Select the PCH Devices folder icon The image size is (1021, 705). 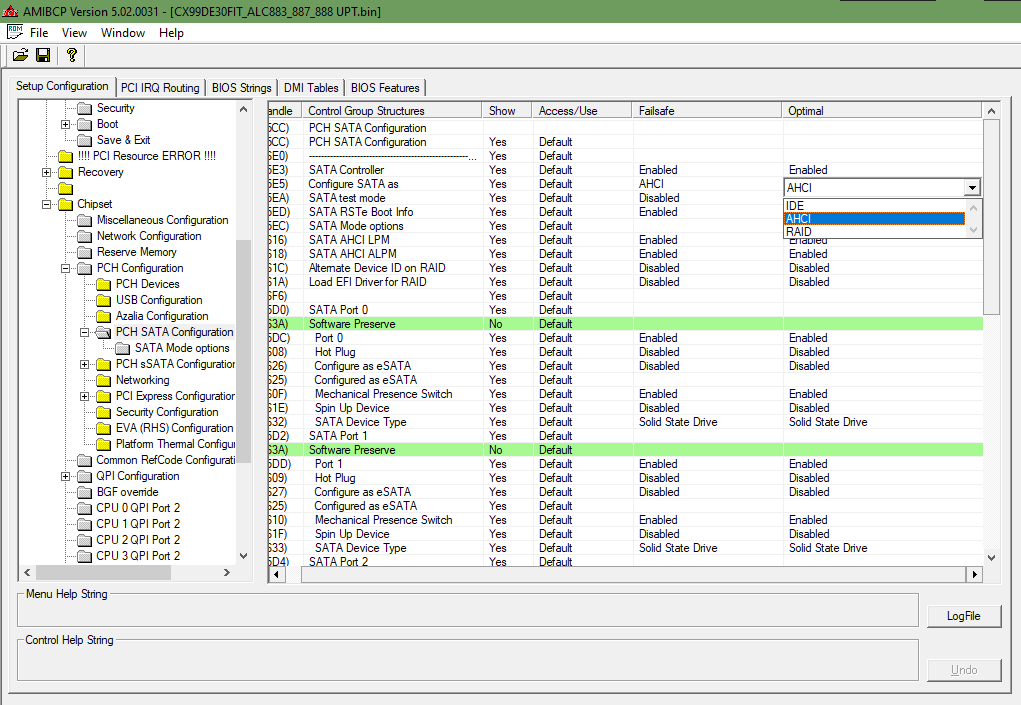[104, 284]
